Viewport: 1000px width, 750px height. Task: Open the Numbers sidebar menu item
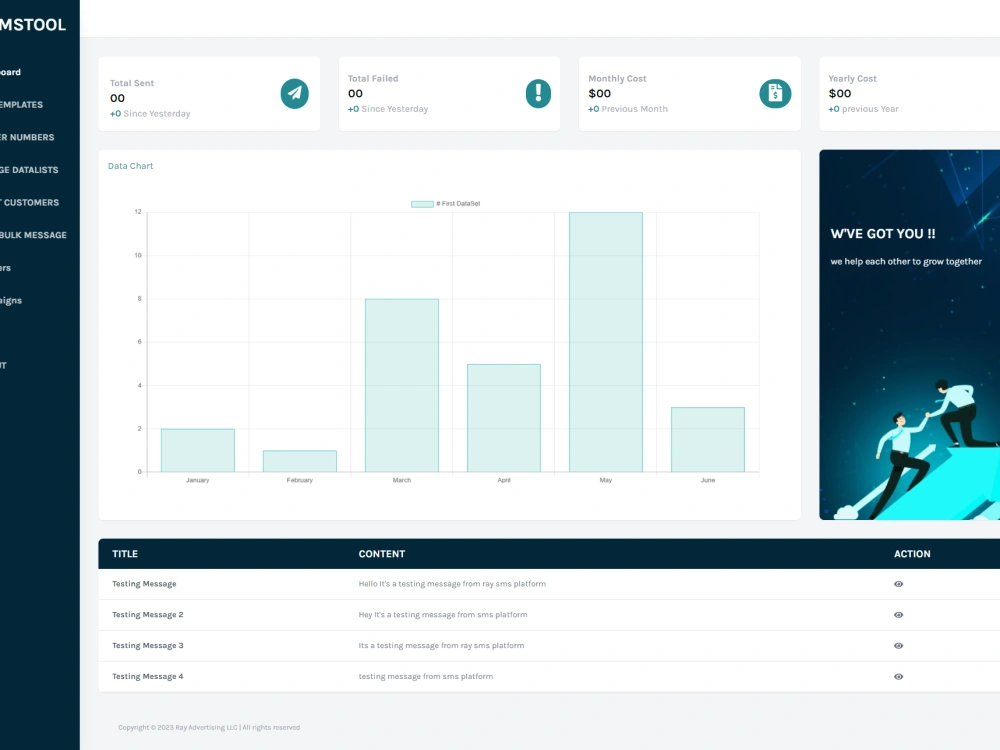(27, 137)
